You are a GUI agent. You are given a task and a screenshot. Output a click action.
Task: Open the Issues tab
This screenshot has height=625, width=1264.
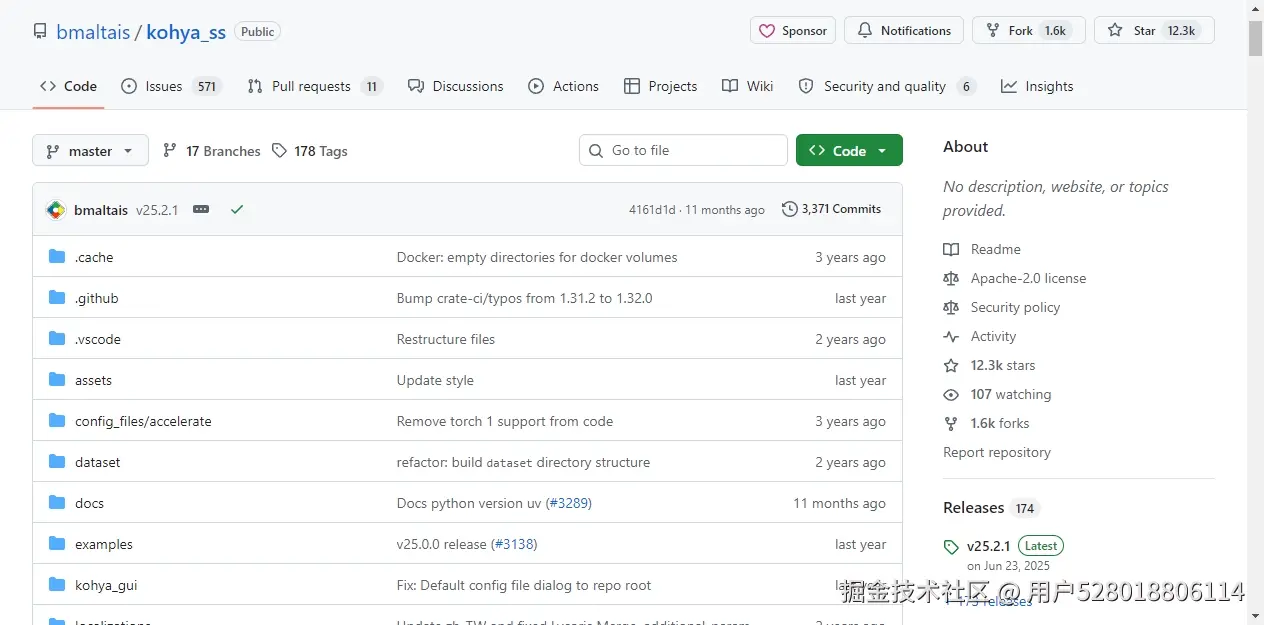point(170,86)
